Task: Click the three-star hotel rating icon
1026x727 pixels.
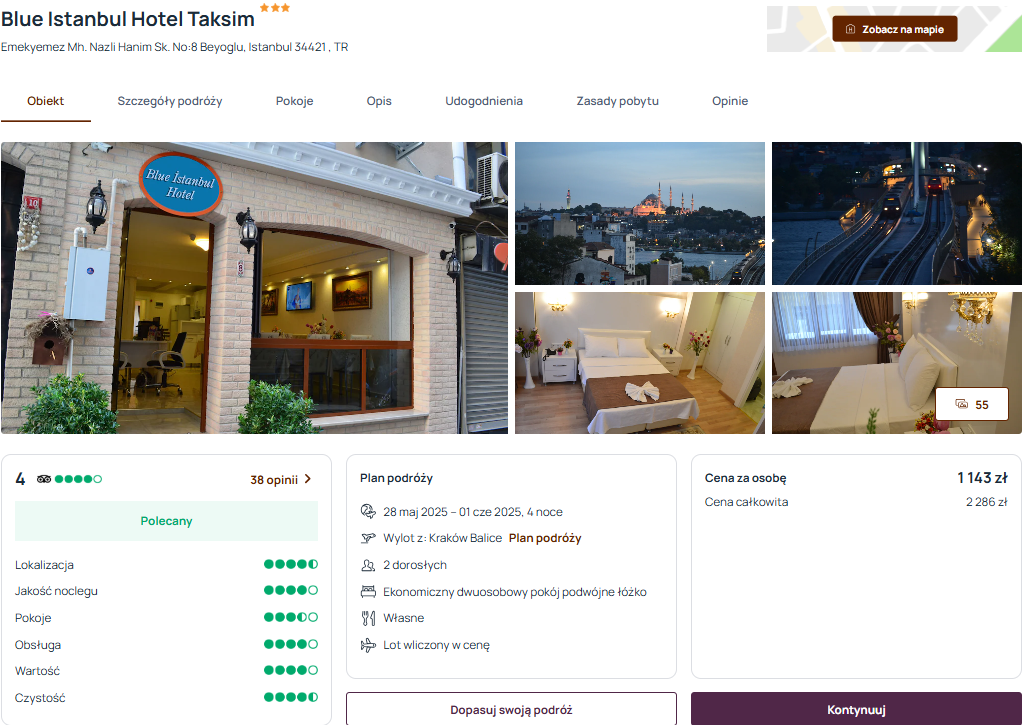Action: coord(275,8)
